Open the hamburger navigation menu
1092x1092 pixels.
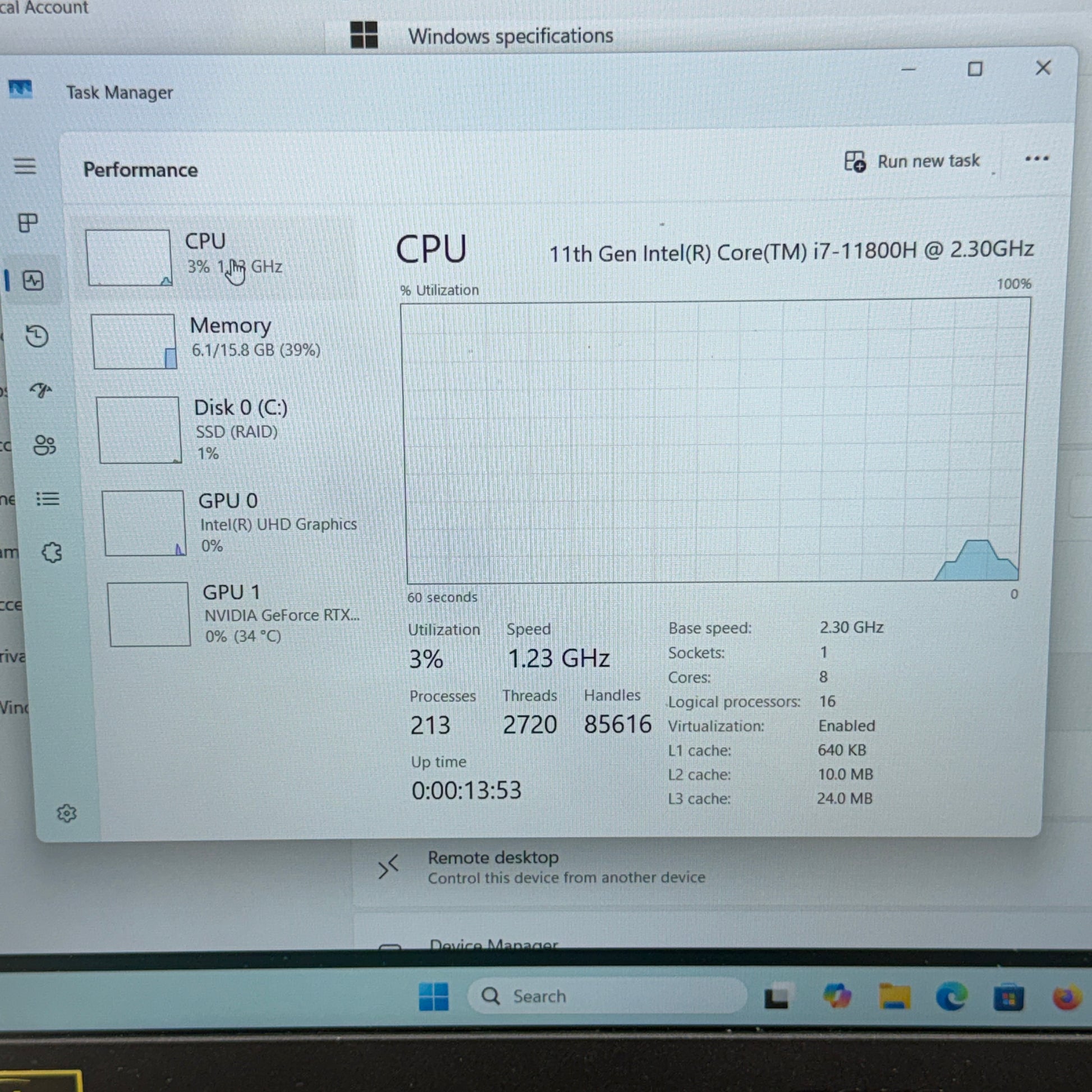pos(25,166)
